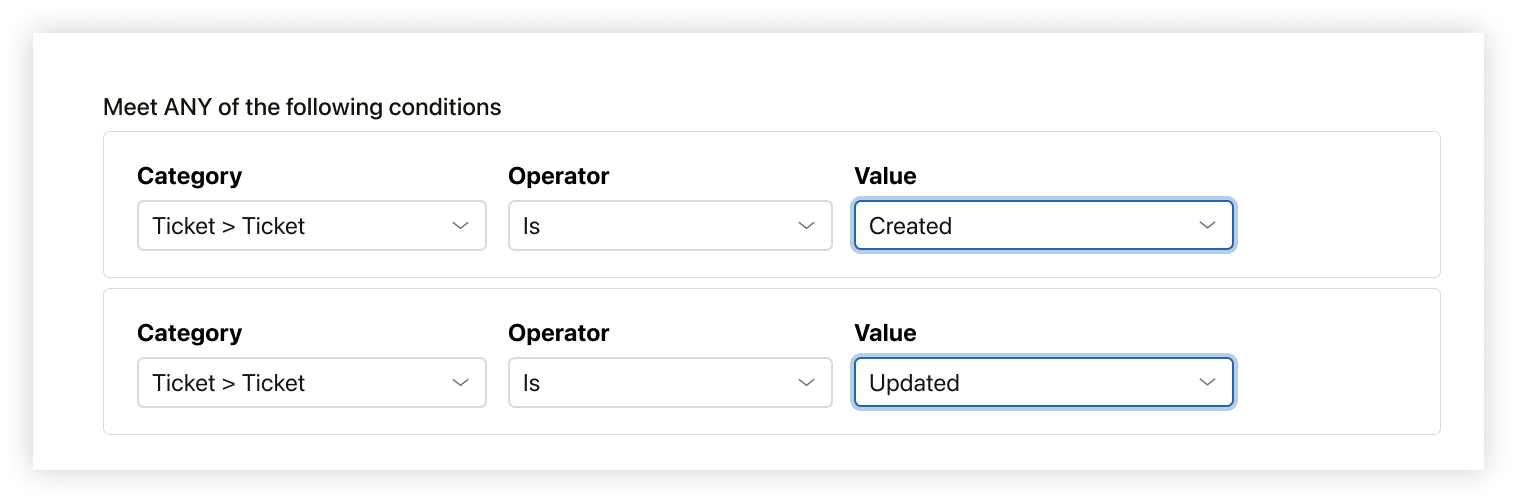
Task: Click the Value label above Created
Action: 885,176
